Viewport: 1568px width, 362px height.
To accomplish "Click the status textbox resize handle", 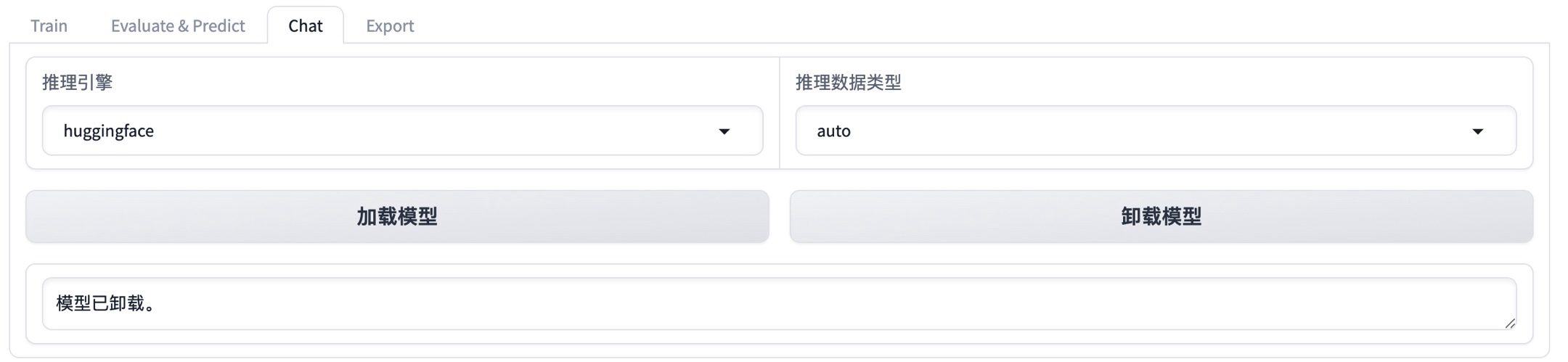I will tap(1510, 324).
